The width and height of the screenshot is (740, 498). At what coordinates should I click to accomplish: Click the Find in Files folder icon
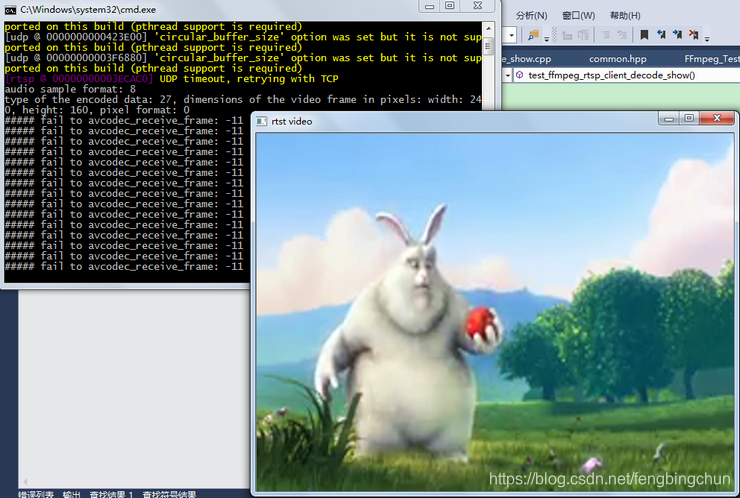pyautogui.click(x=533, y=35)
